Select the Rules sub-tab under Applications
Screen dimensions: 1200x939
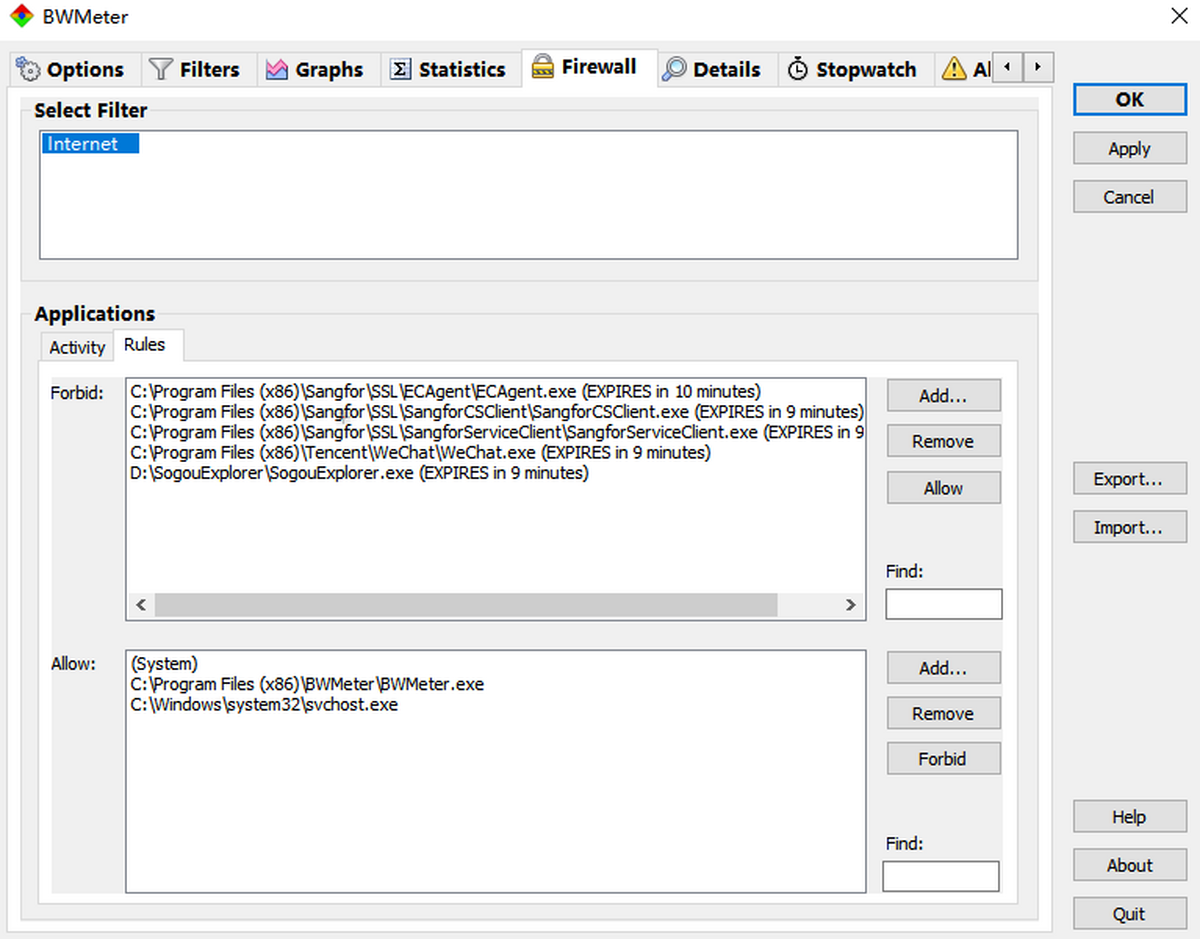pyautogui.click(x=148, y=345)
